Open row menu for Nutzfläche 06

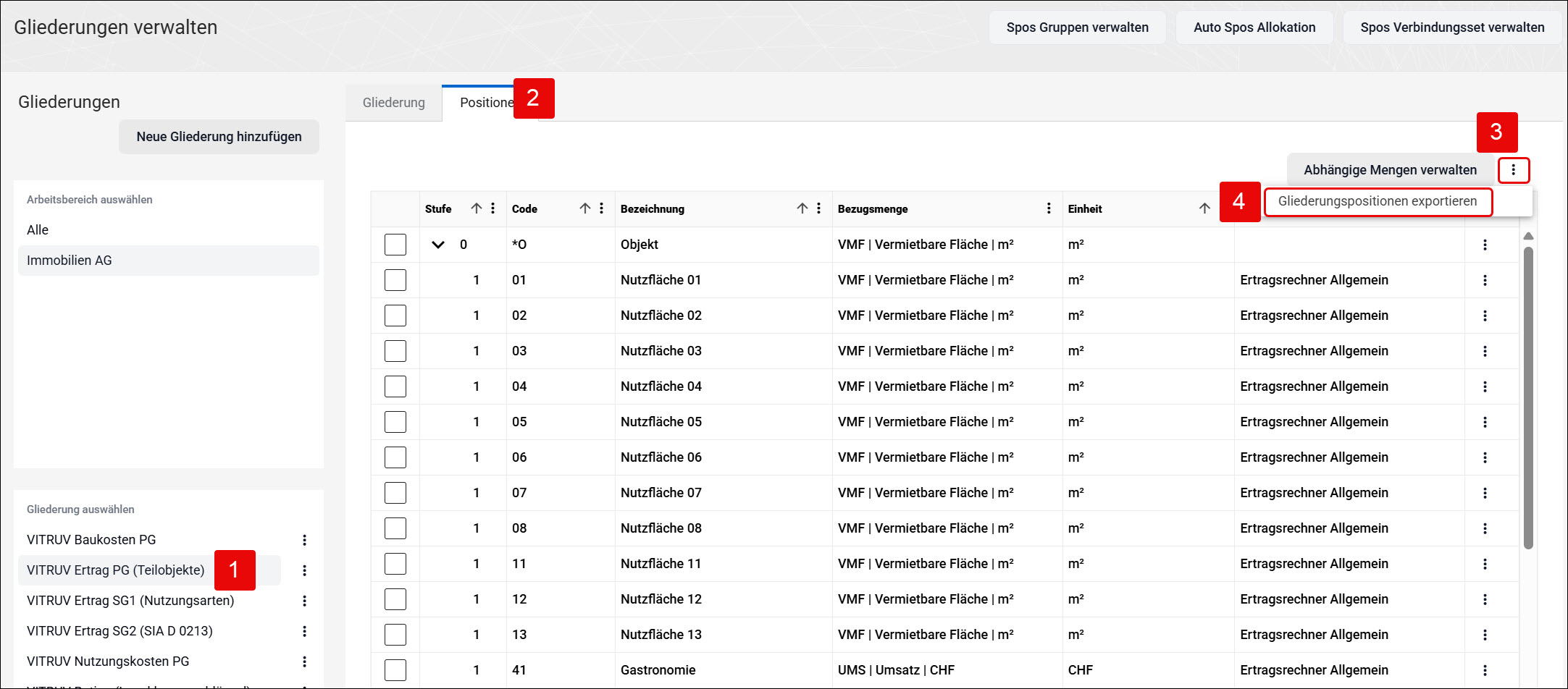point(1485,457)
